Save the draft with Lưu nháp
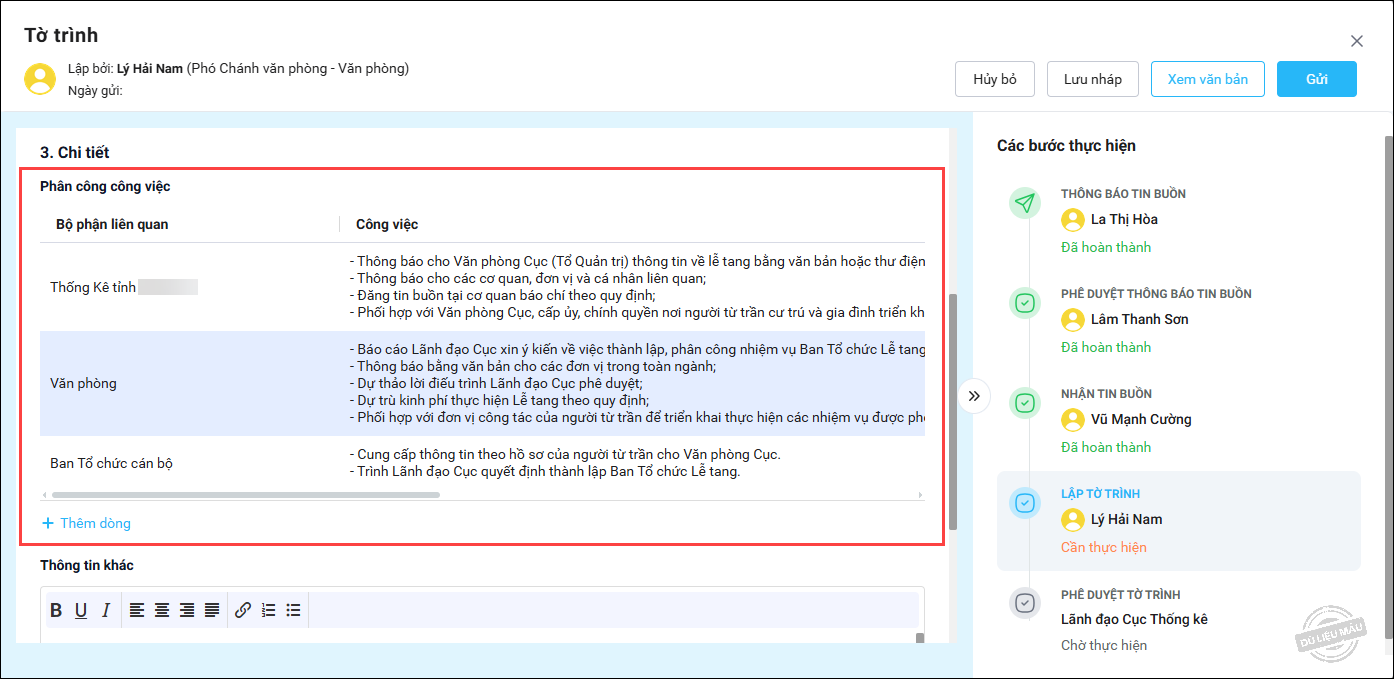This screenshot has height=679, width=1394. (x=1092, y=79)
